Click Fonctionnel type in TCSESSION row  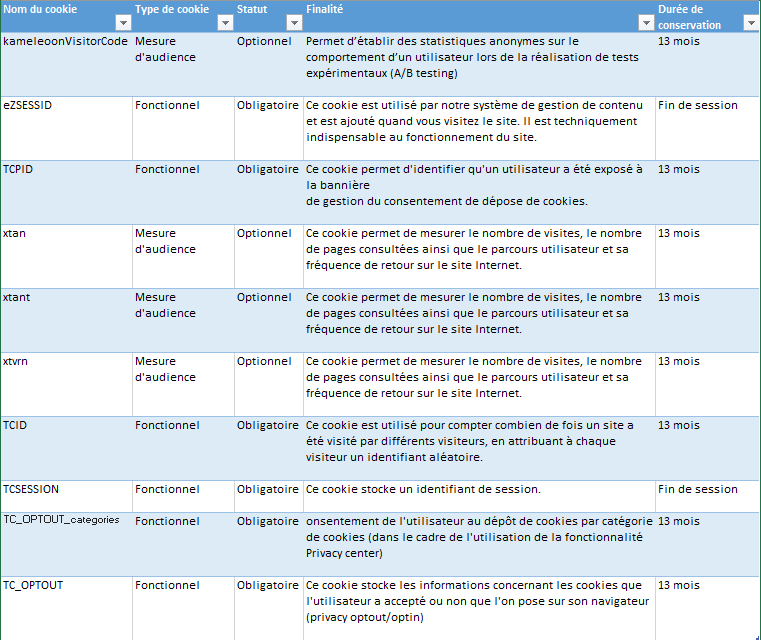point(183,496)
